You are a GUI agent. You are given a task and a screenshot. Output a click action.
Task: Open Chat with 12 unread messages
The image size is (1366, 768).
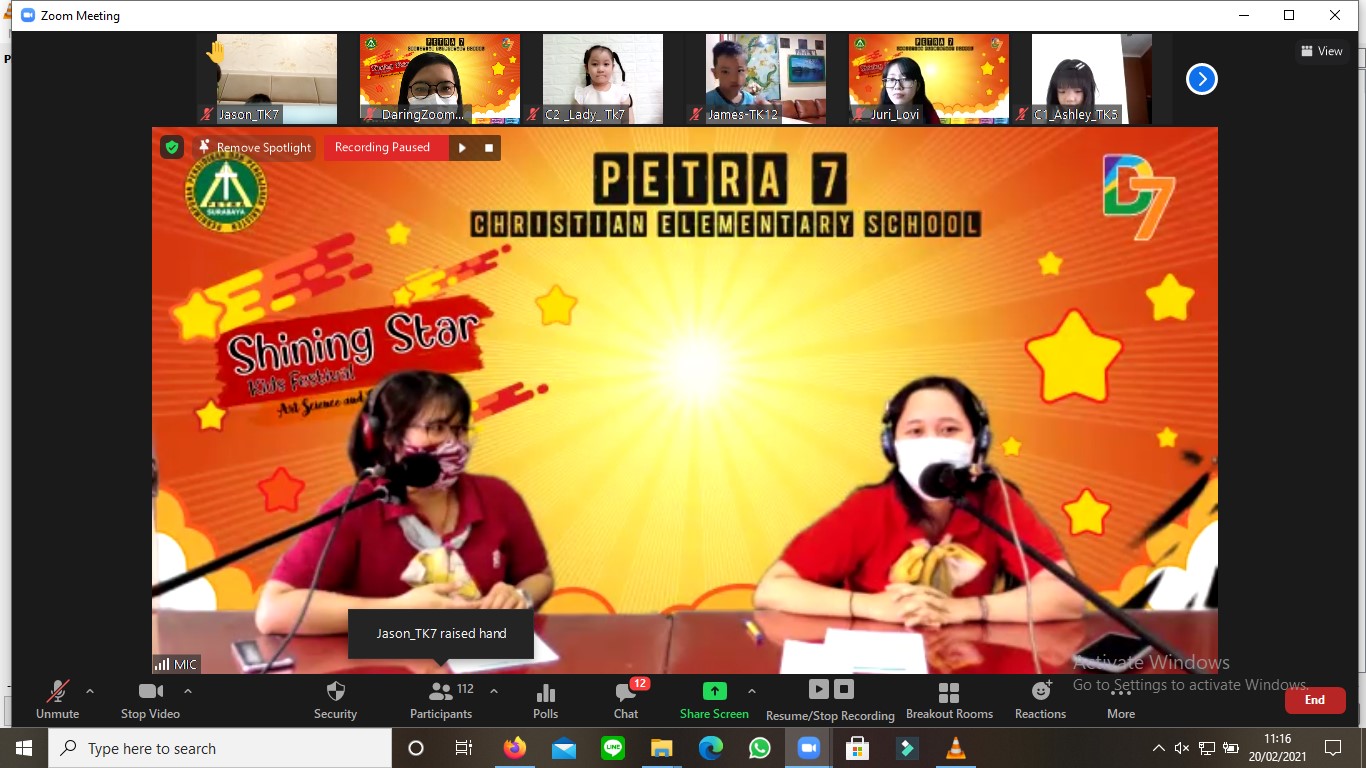(x=626, y=692)
